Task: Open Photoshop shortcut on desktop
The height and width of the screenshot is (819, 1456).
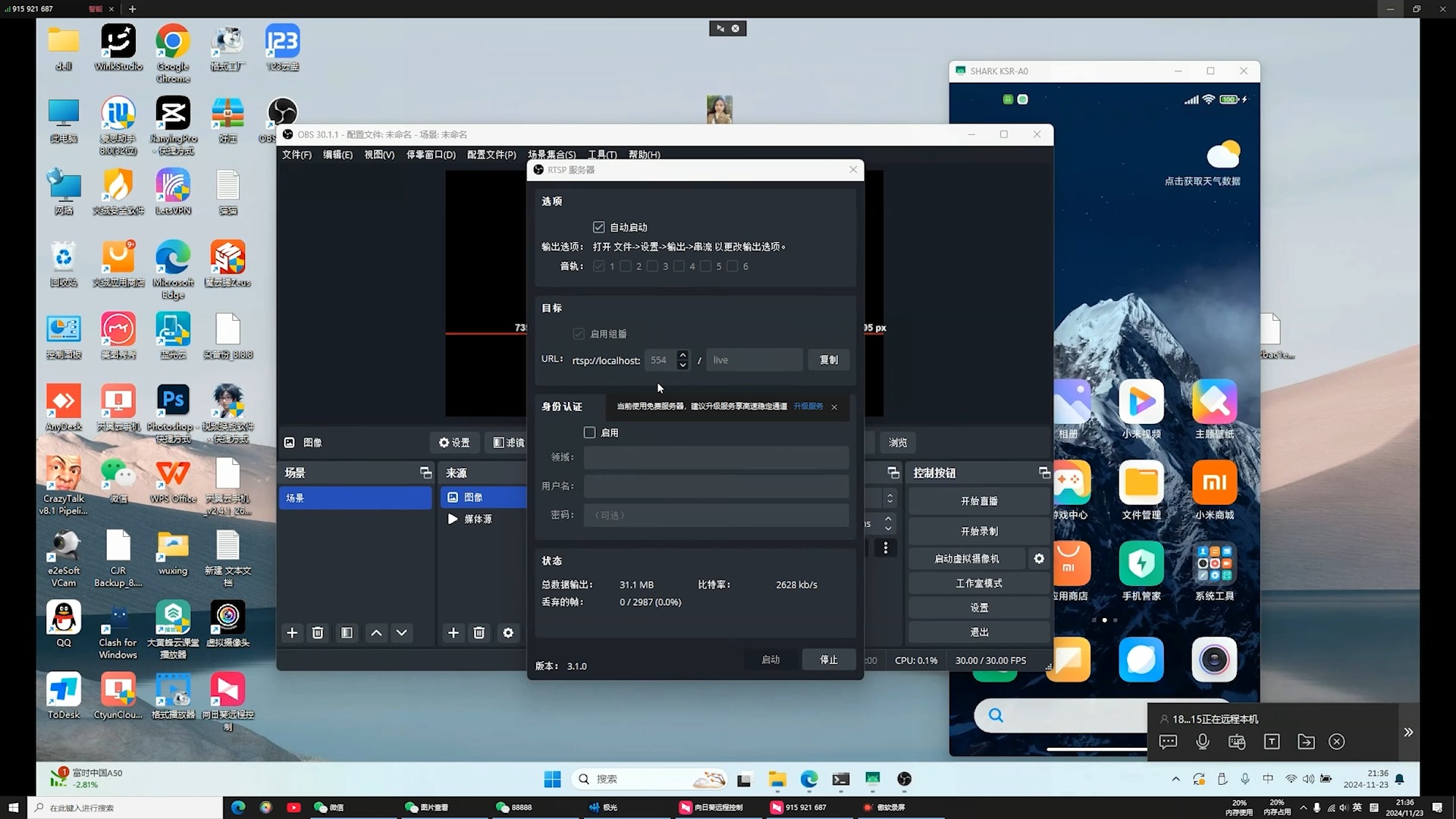Action: [x=173, y=412]
